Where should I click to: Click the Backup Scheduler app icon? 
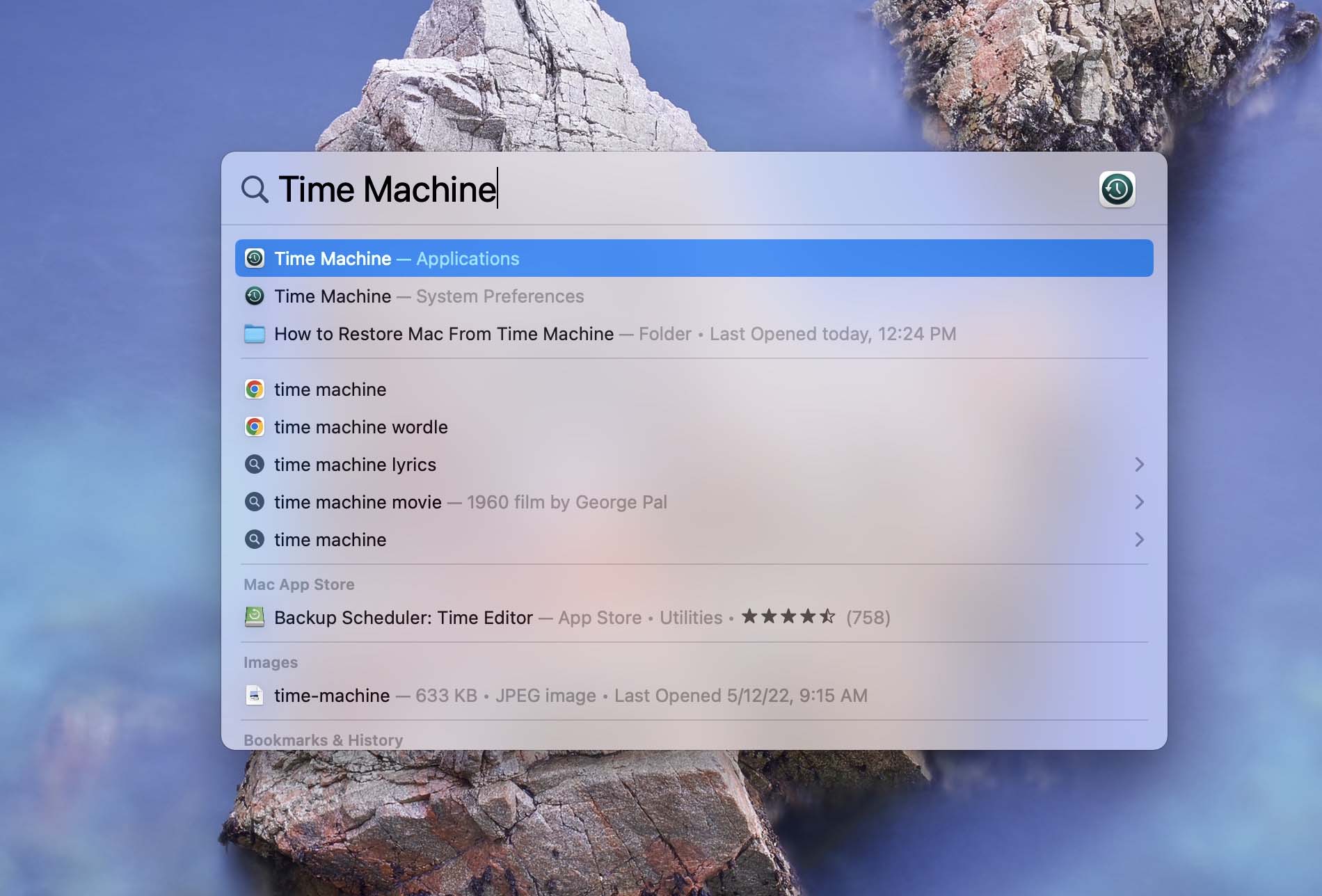(255, 618)
